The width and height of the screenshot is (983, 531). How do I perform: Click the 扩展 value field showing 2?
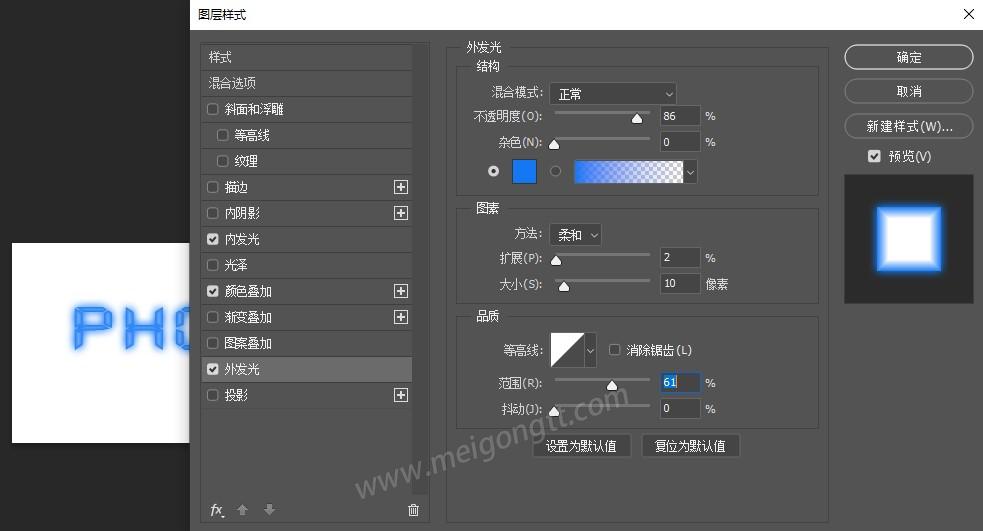(x=680, y=257)
